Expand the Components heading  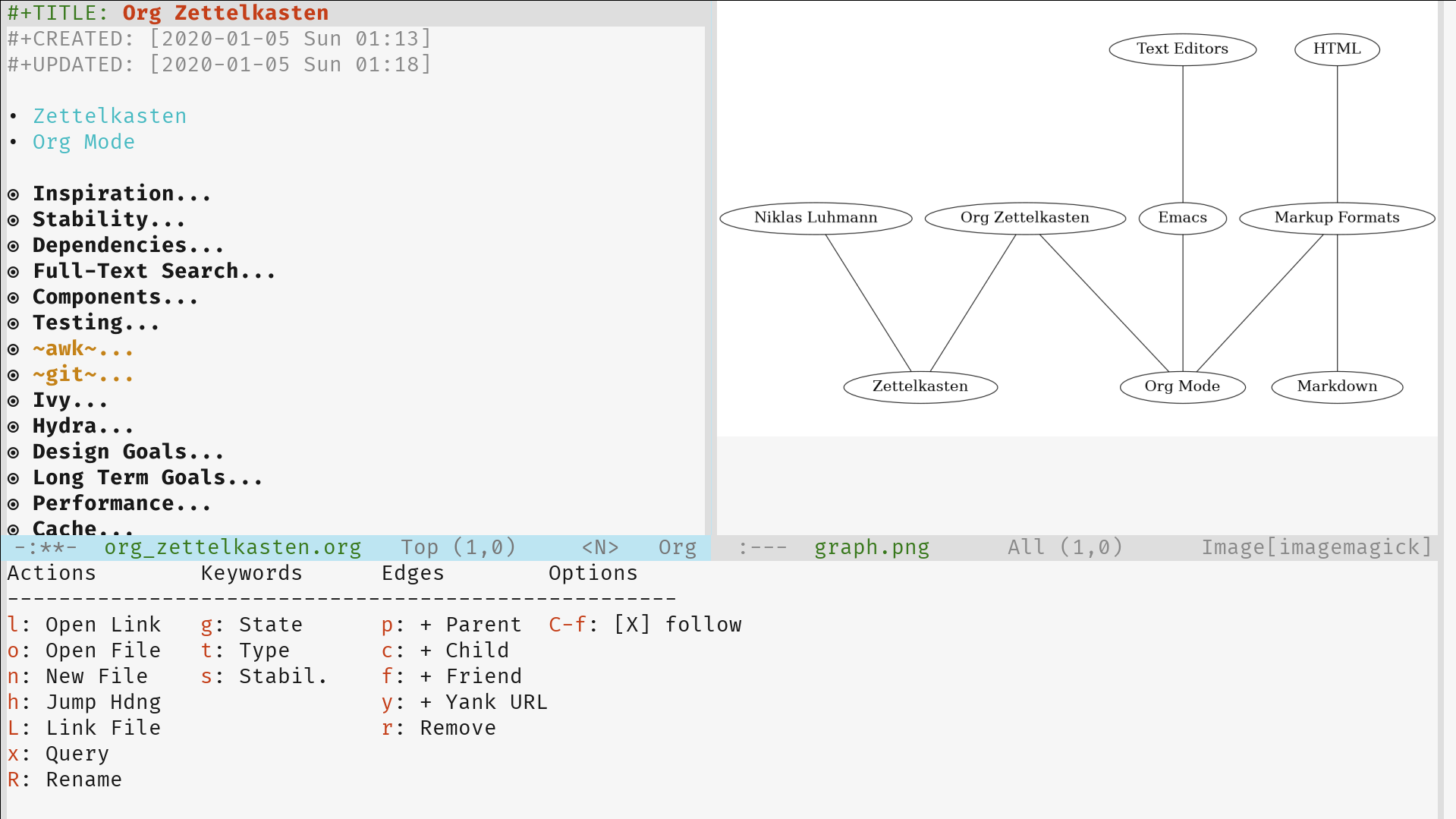pyautogui.click(x=115, y=297)
